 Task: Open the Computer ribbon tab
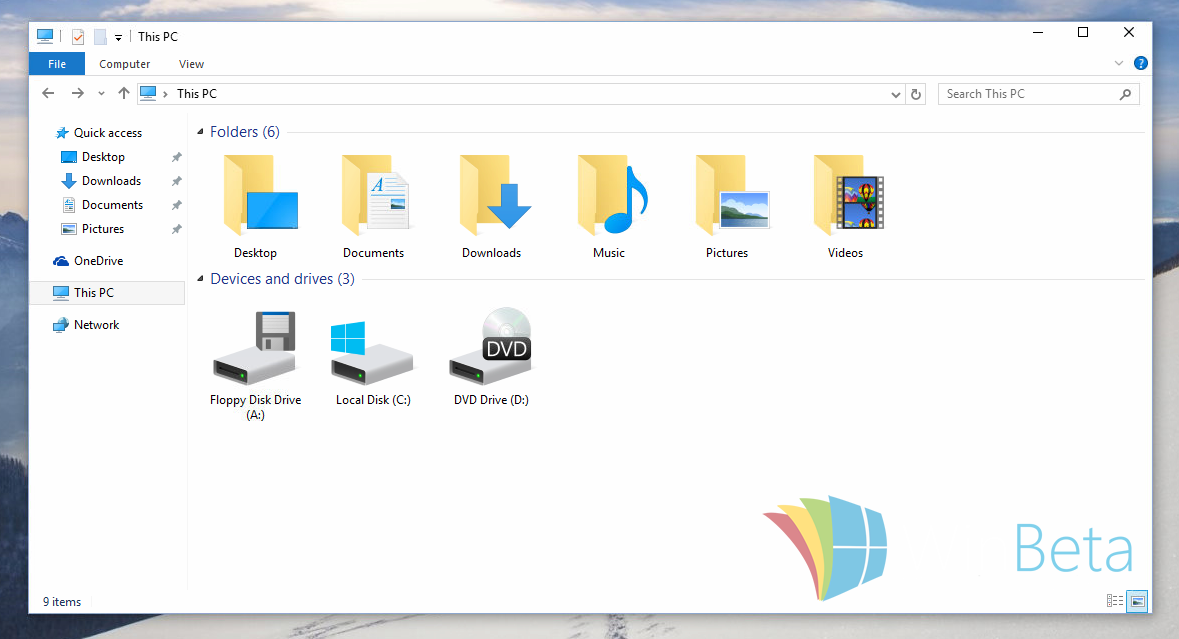tap(125, 64)
